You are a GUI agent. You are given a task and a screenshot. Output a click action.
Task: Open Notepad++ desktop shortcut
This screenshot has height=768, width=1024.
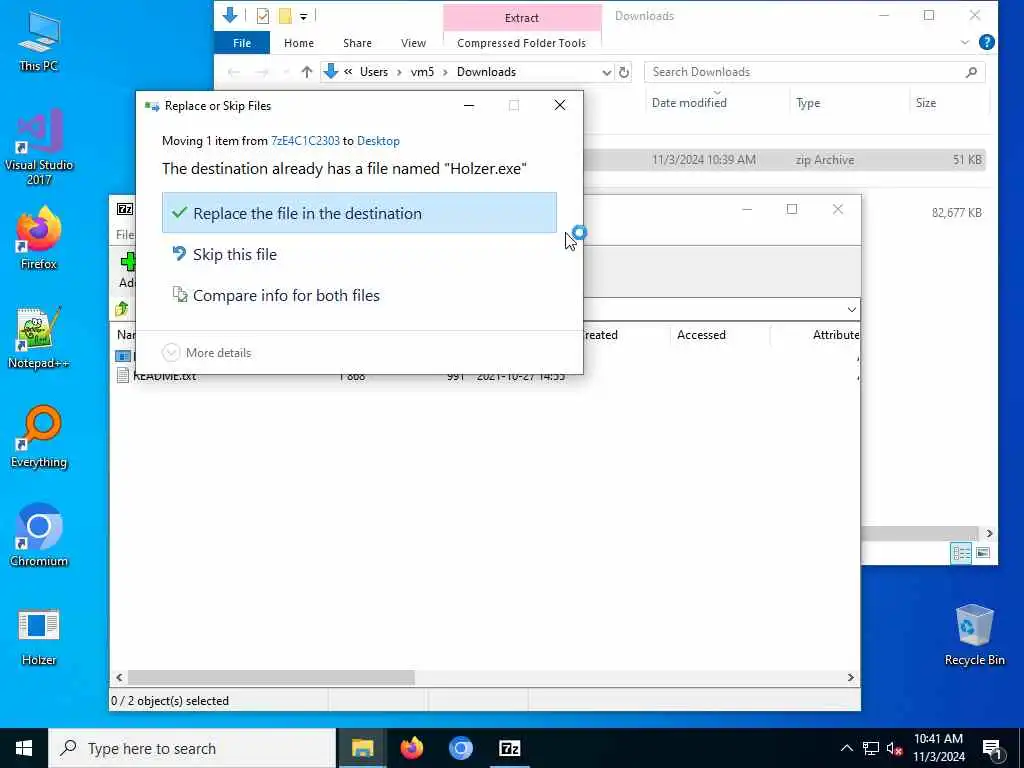click(39, 338)
